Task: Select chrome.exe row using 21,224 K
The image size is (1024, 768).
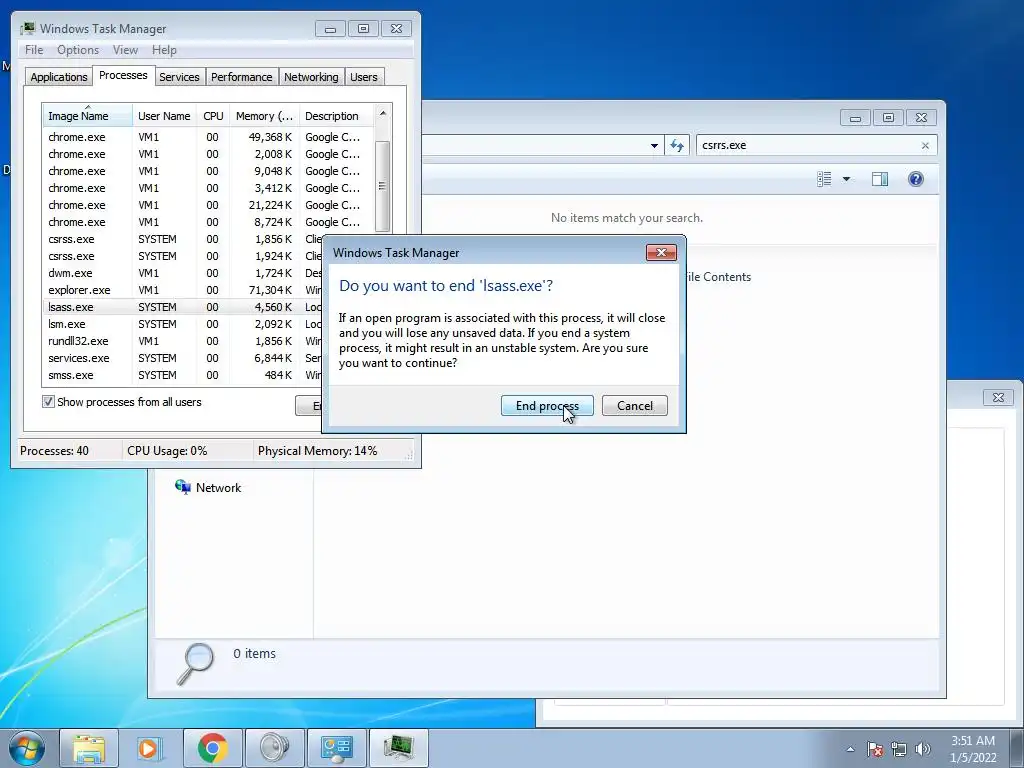Action: click(x=209, y=205)
